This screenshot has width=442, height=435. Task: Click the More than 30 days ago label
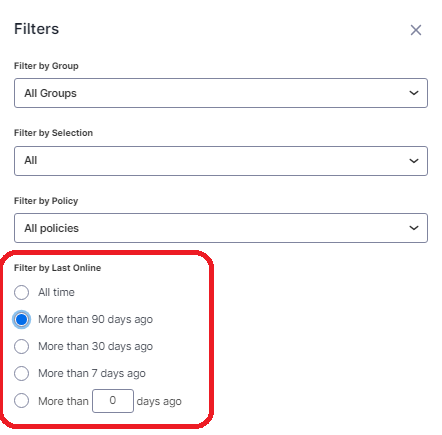(95, 346)
